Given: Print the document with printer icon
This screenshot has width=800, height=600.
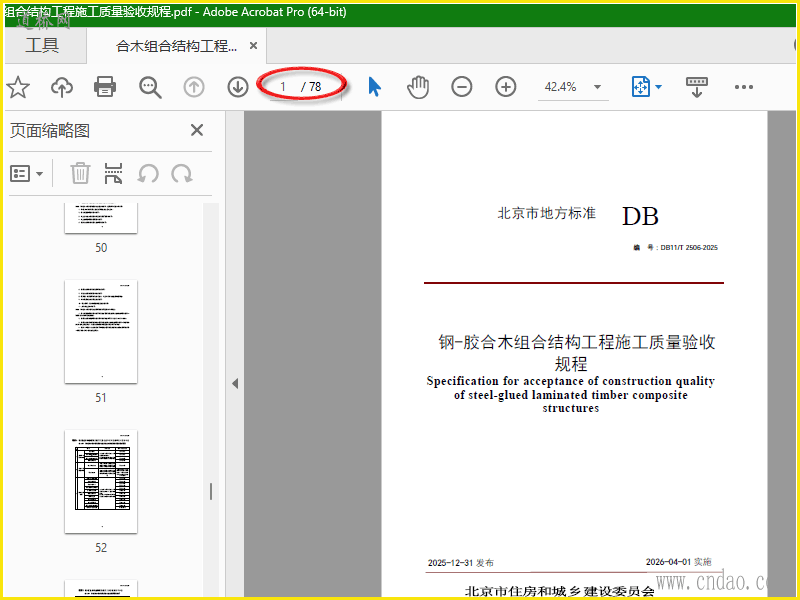Looking at the screenshot, I should pyautogui.click(x=105, y=87).
